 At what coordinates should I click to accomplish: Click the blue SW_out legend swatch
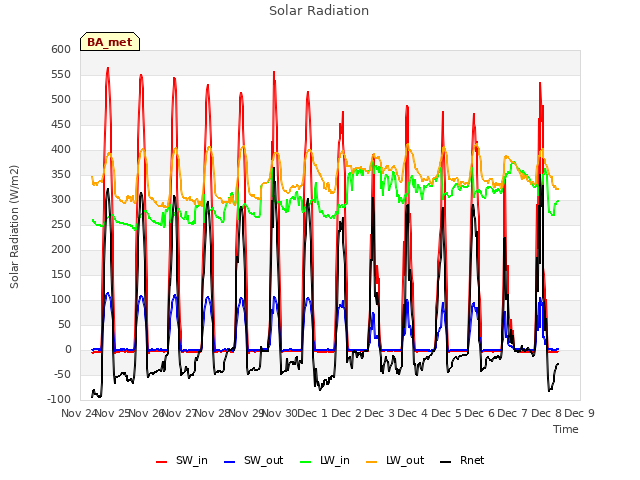tap(230, 462)
